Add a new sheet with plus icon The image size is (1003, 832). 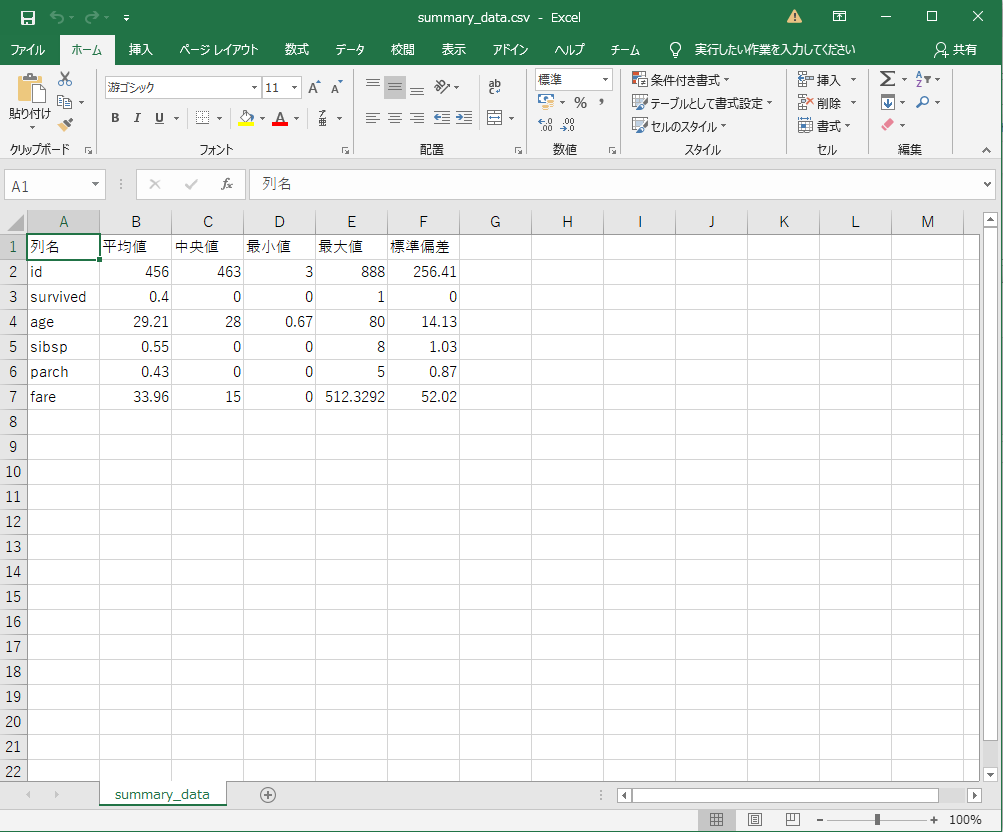coord(267,794)
